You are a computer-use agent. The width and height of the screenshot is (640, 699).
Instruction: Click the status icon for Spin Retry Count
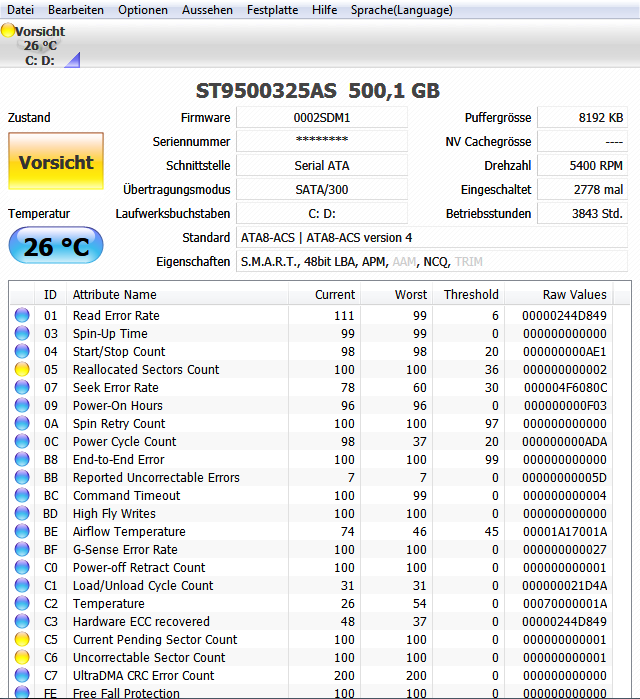tap(22, 423)
